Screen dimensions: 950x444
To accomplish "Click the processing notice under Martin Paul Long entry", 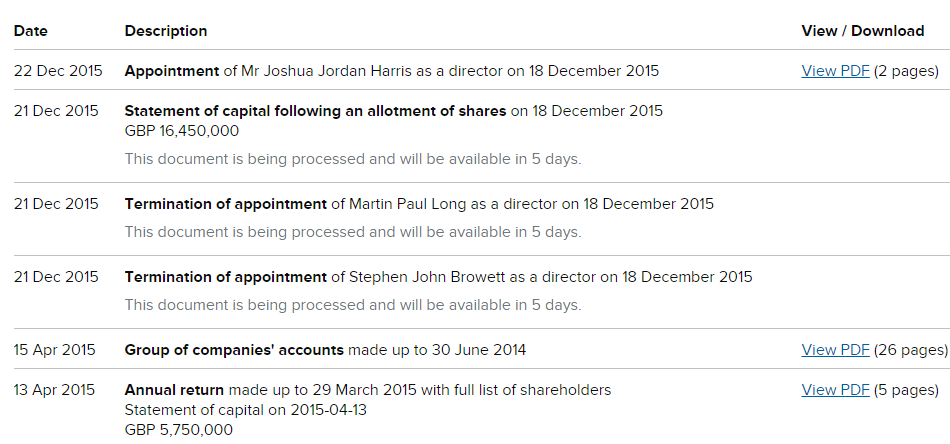I will click(x=353, y=232).
